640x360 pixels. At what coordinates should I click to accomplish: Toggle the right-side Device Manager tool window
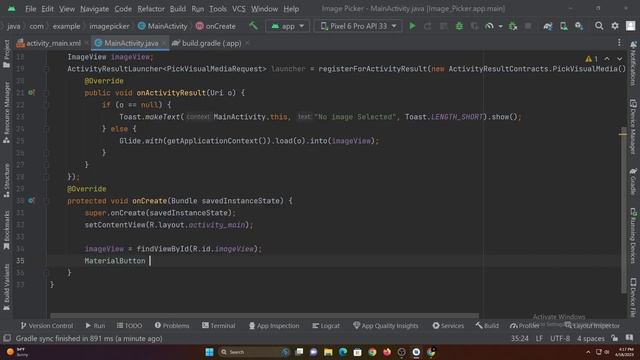click(x=633, y=126)
